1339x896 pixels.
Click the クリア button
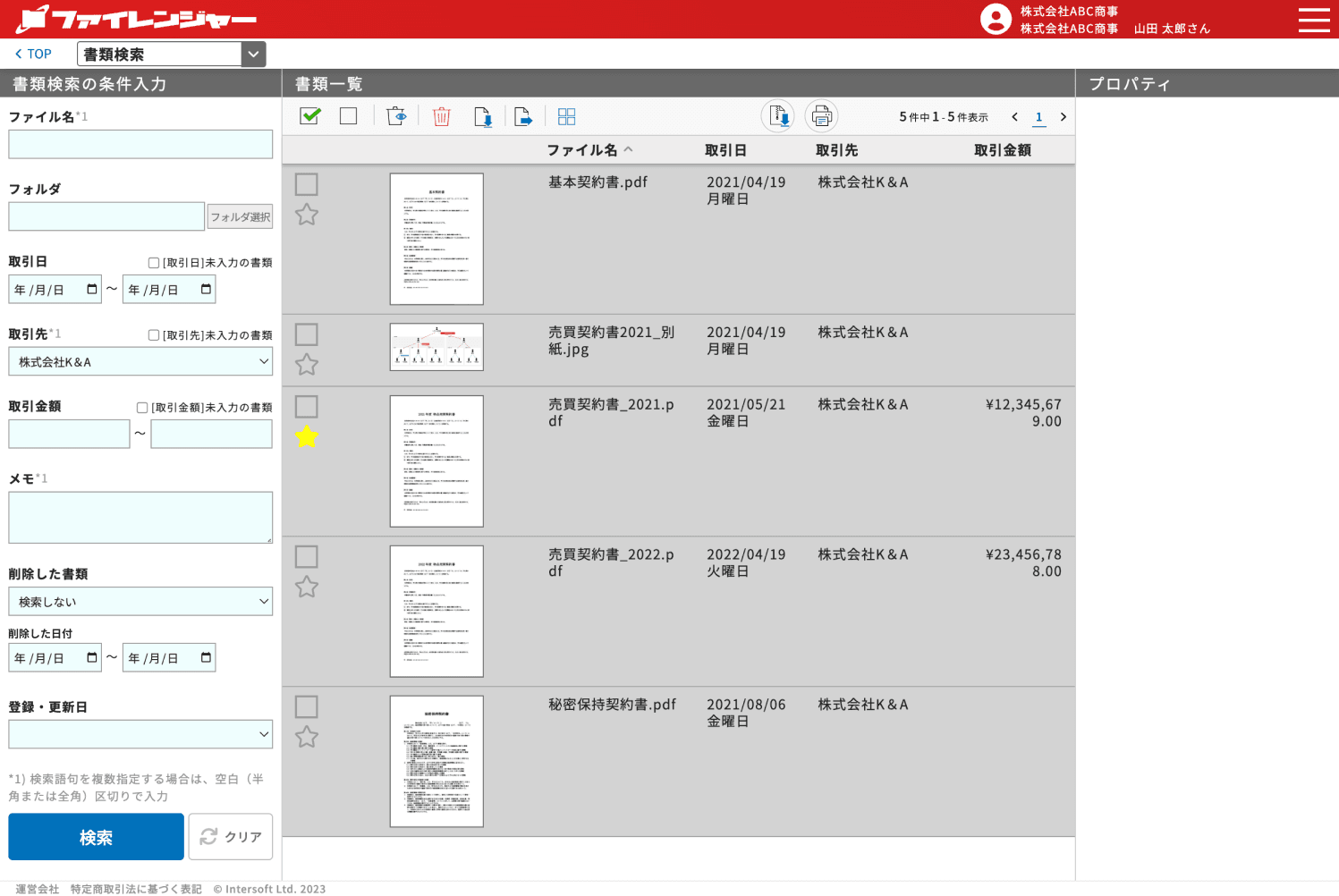click(x=231, y=837)
